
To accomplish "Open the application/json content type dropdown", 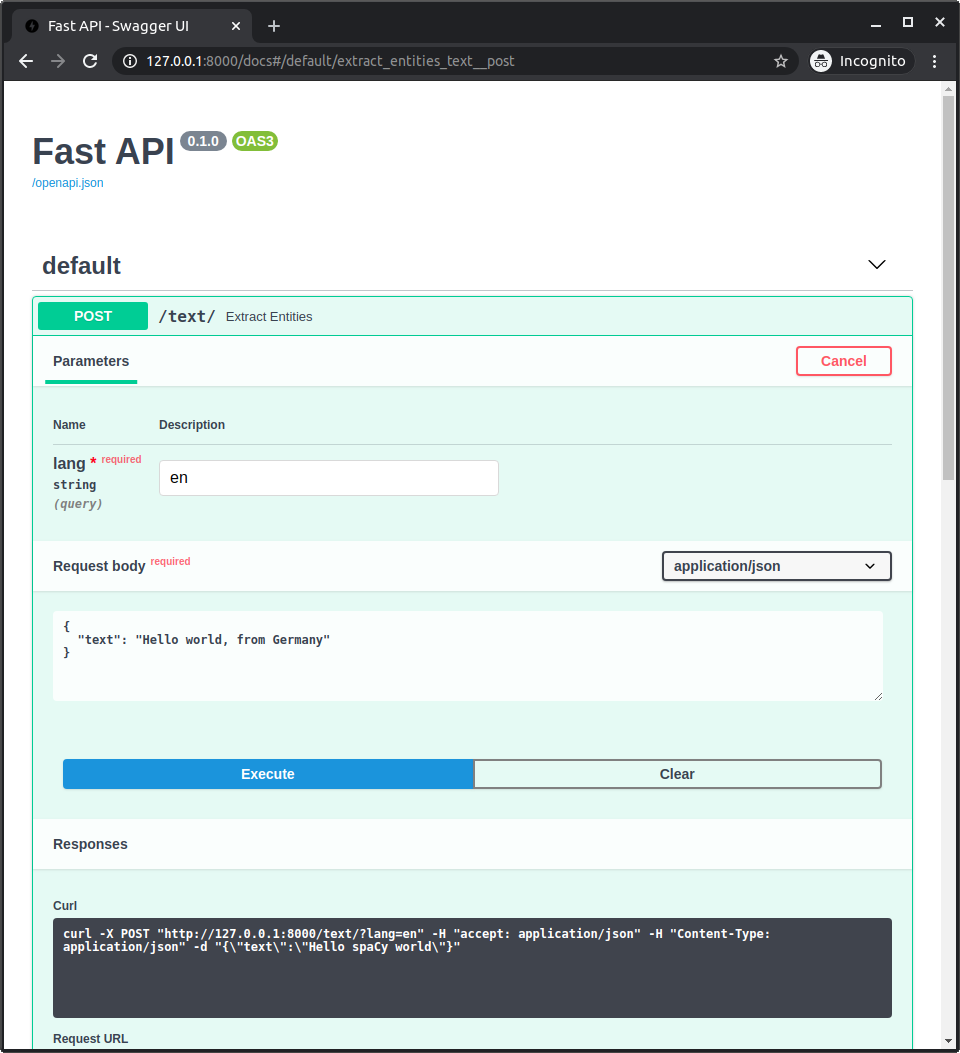I will (777, 566).
